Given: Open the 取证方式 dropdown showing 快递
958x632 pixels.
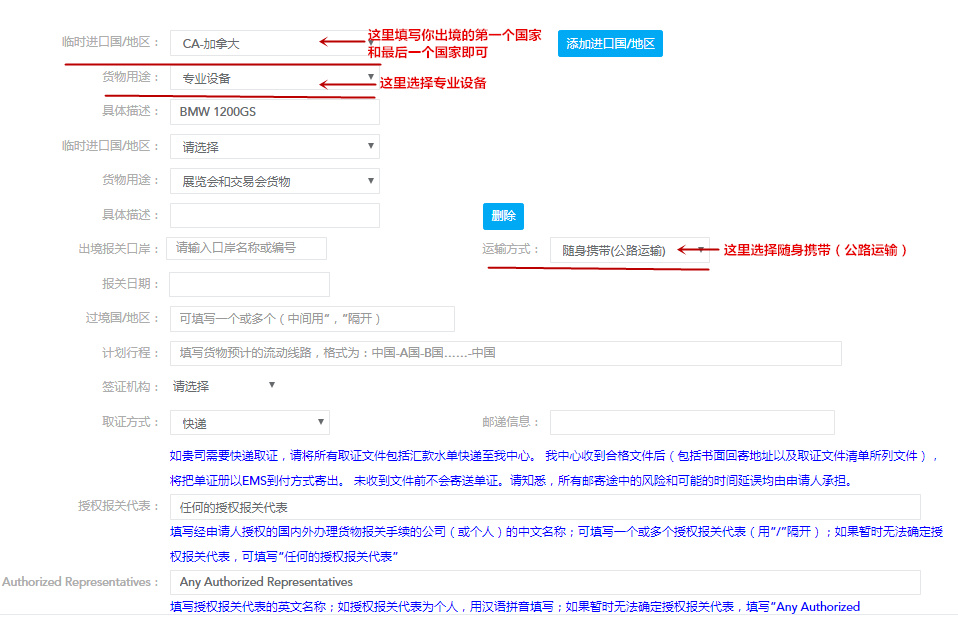Looking at the screenshot, I should (x=249, y=422).
